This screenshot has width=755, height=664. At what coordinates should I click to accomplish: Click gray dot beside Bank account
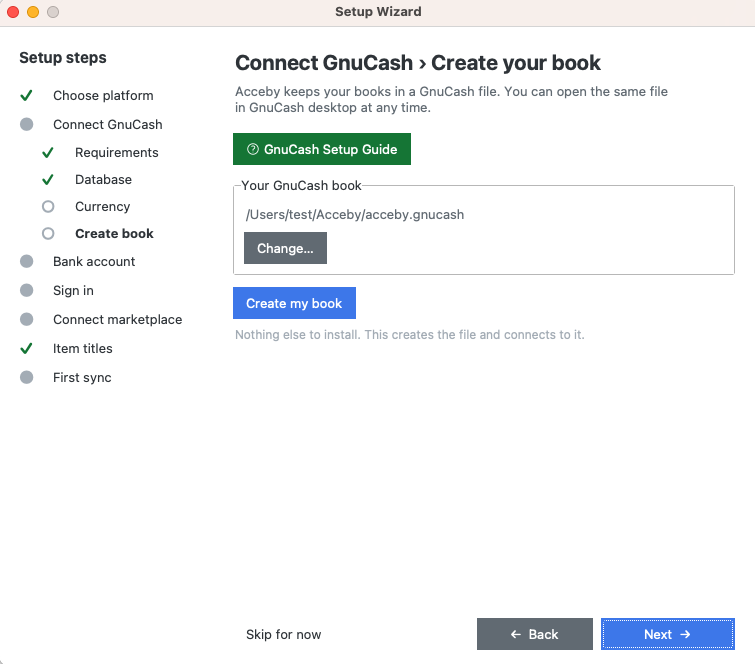pos(26,261)
